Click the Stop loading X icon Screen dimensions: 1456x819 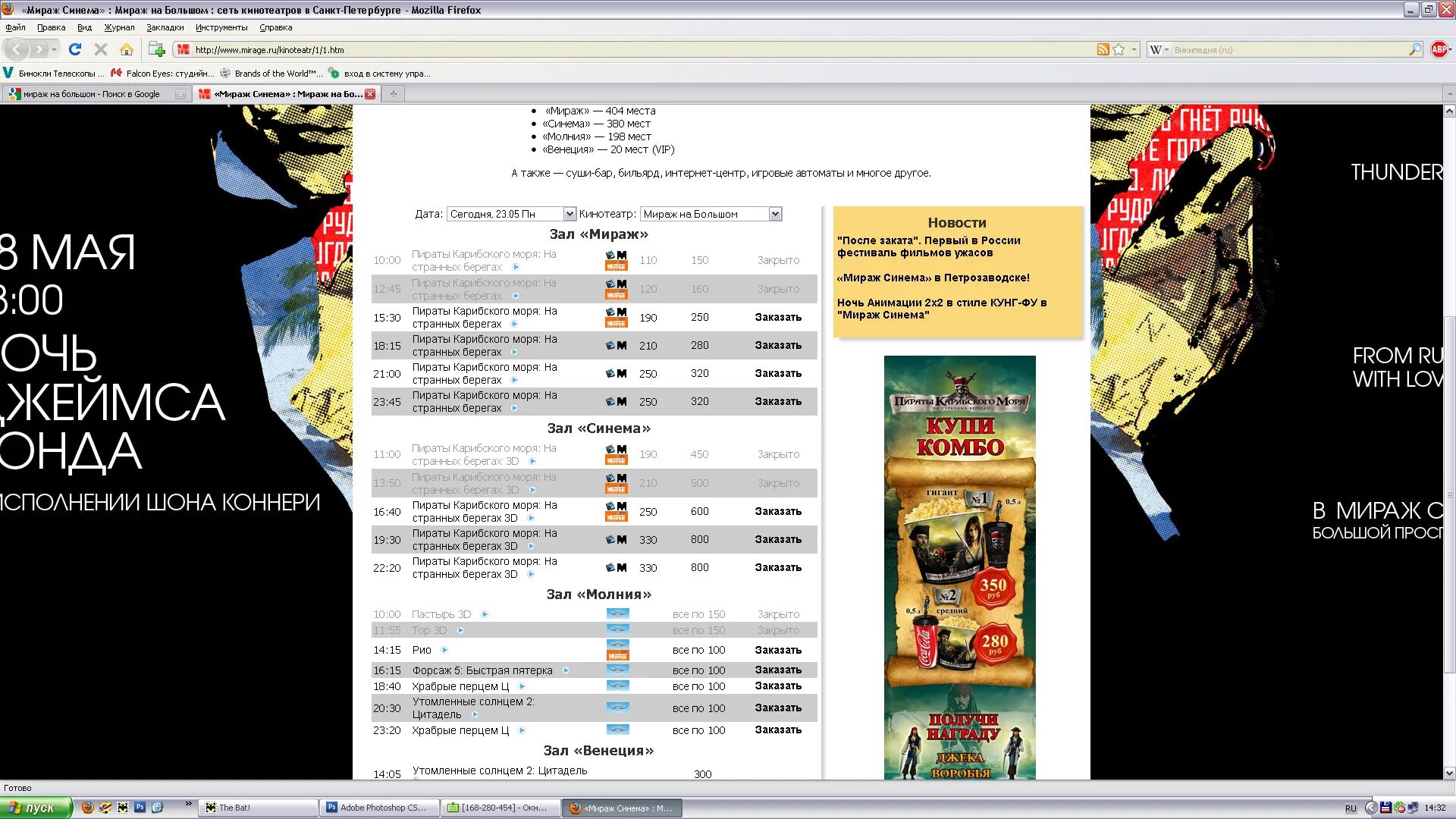[100, 49]
